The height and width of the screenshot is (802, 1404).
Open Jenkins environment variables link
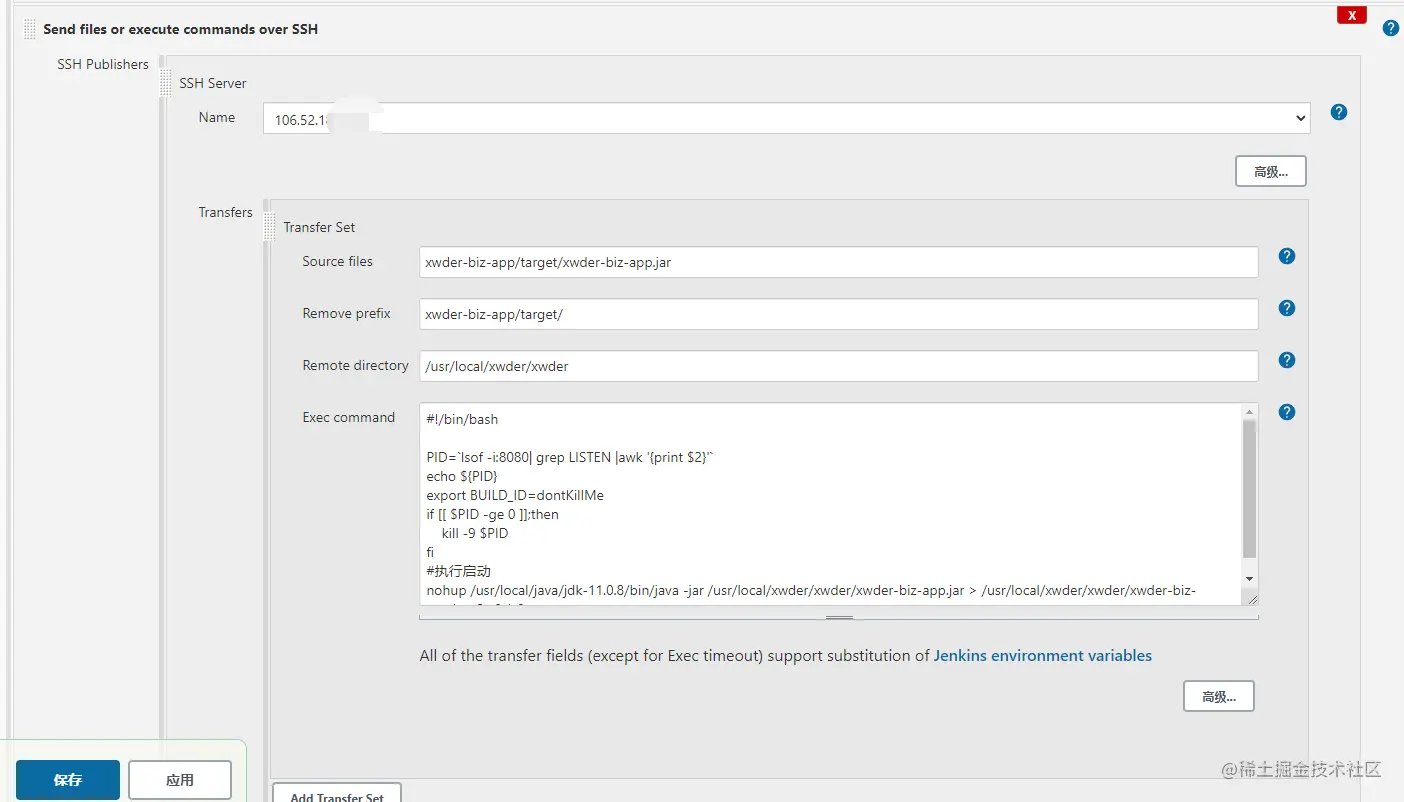[x=1042, y=656]
